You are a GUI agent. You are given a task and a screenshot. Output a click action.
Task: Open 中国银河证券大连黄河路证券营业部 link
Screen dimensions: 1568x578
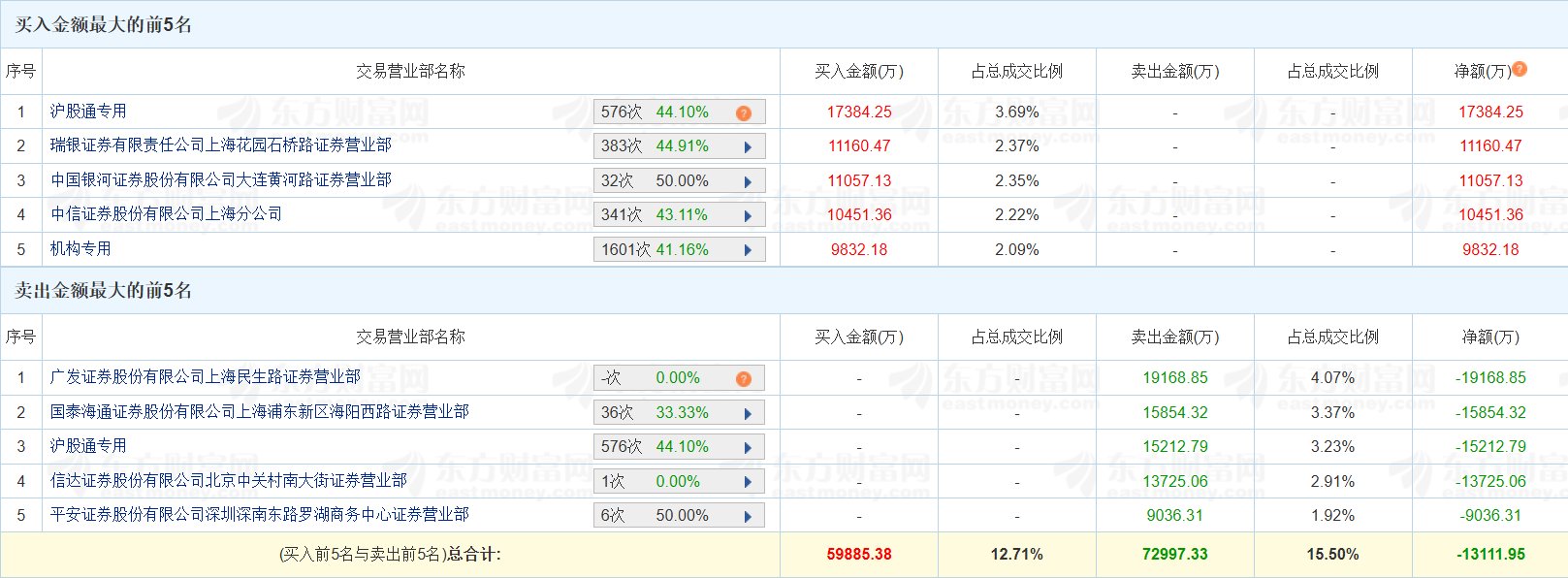pos(221,180)
